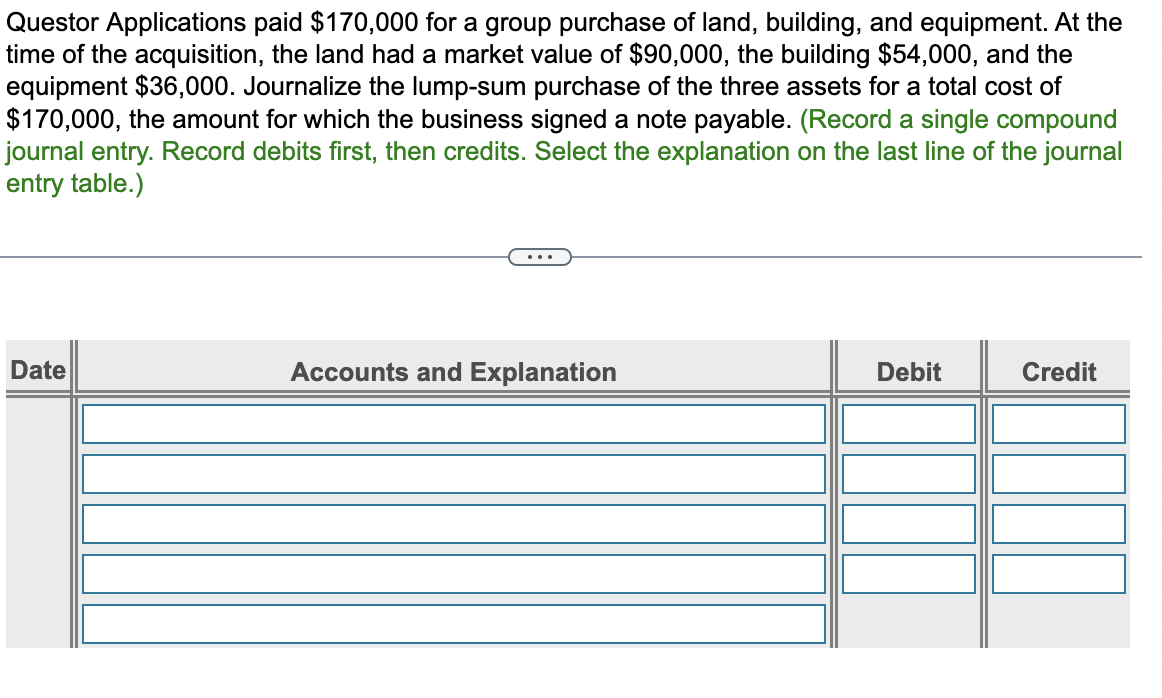Click first Credit amount field
The image size is (1162, 698).
coord(1058,423)
